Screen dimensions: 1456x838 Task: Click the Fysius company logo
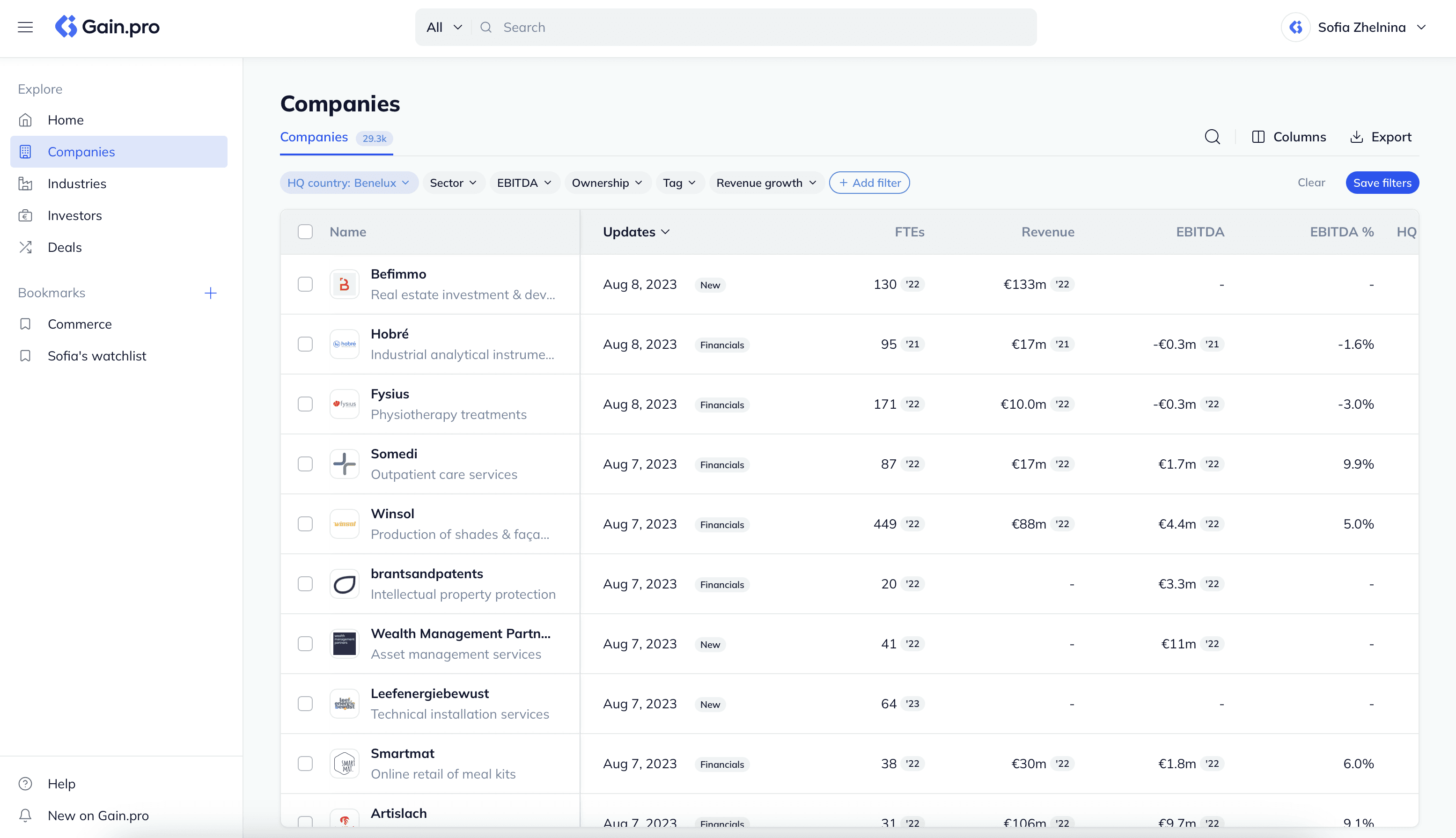click(x=344, y=404)
